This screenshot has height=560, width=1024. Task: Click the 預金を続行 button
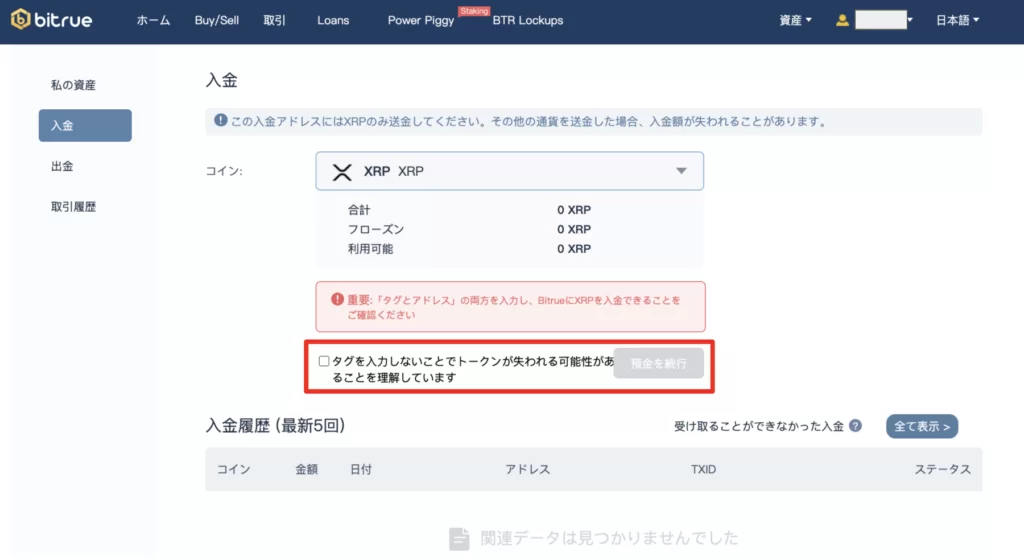(x=658, y=364)
